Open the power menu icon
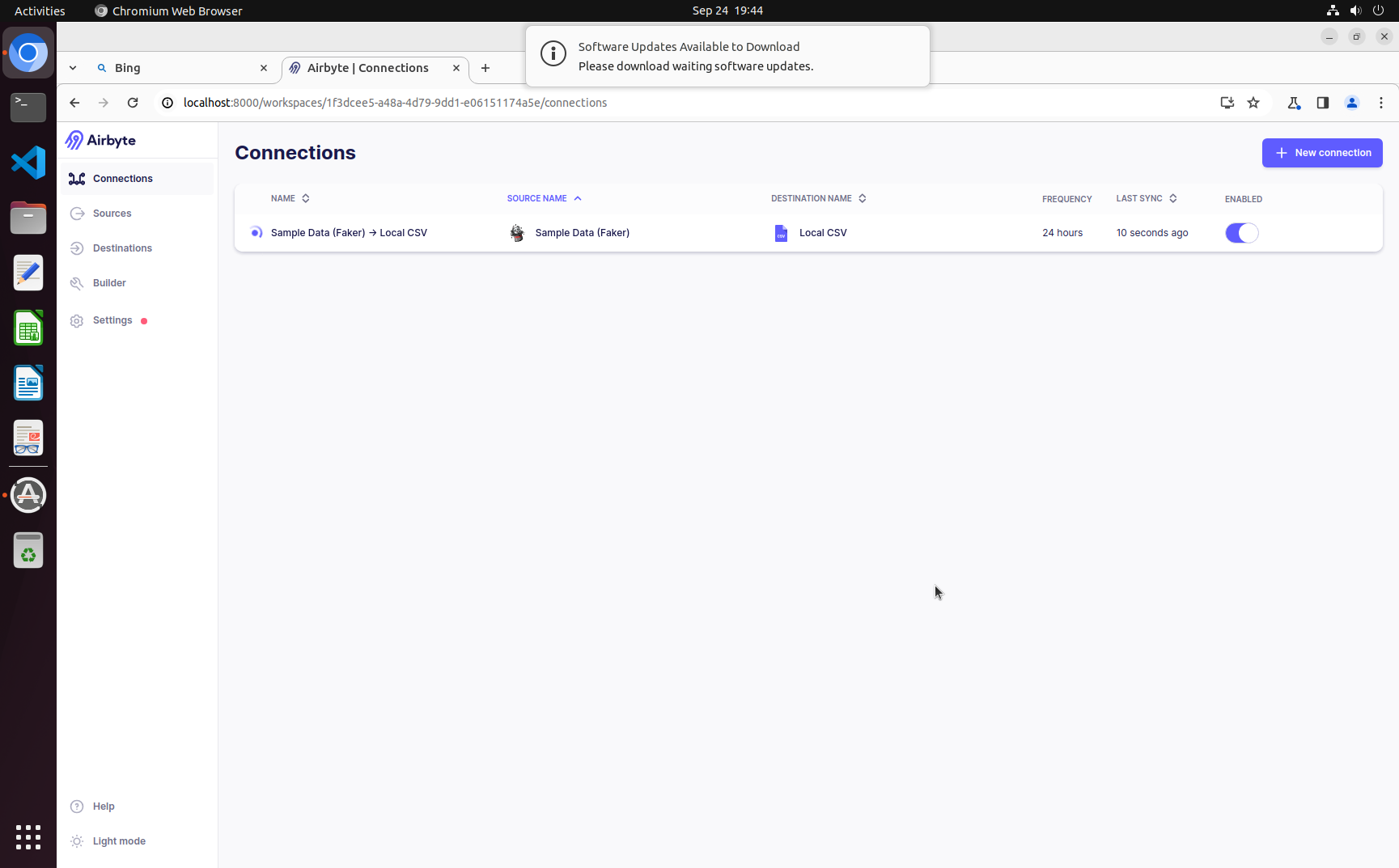Viewport: 1399px width, 868px height. [1379, 11]
